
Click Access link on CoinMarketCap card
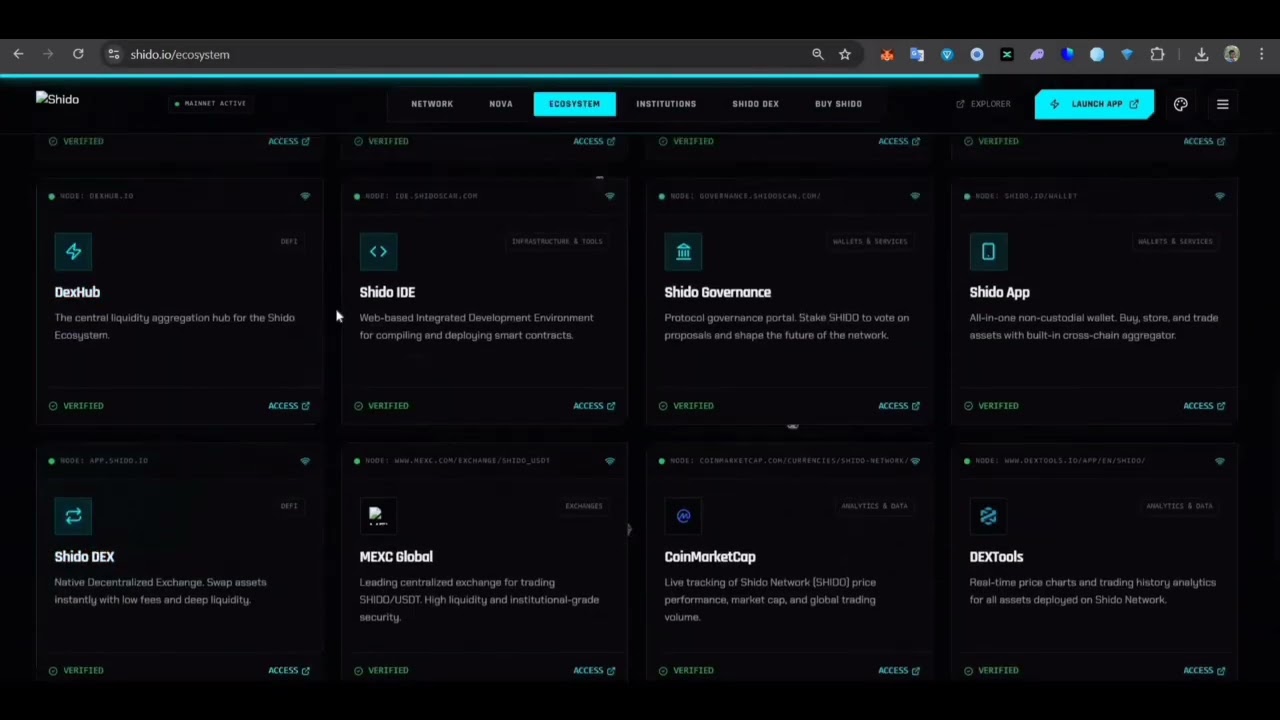point(899,671)
